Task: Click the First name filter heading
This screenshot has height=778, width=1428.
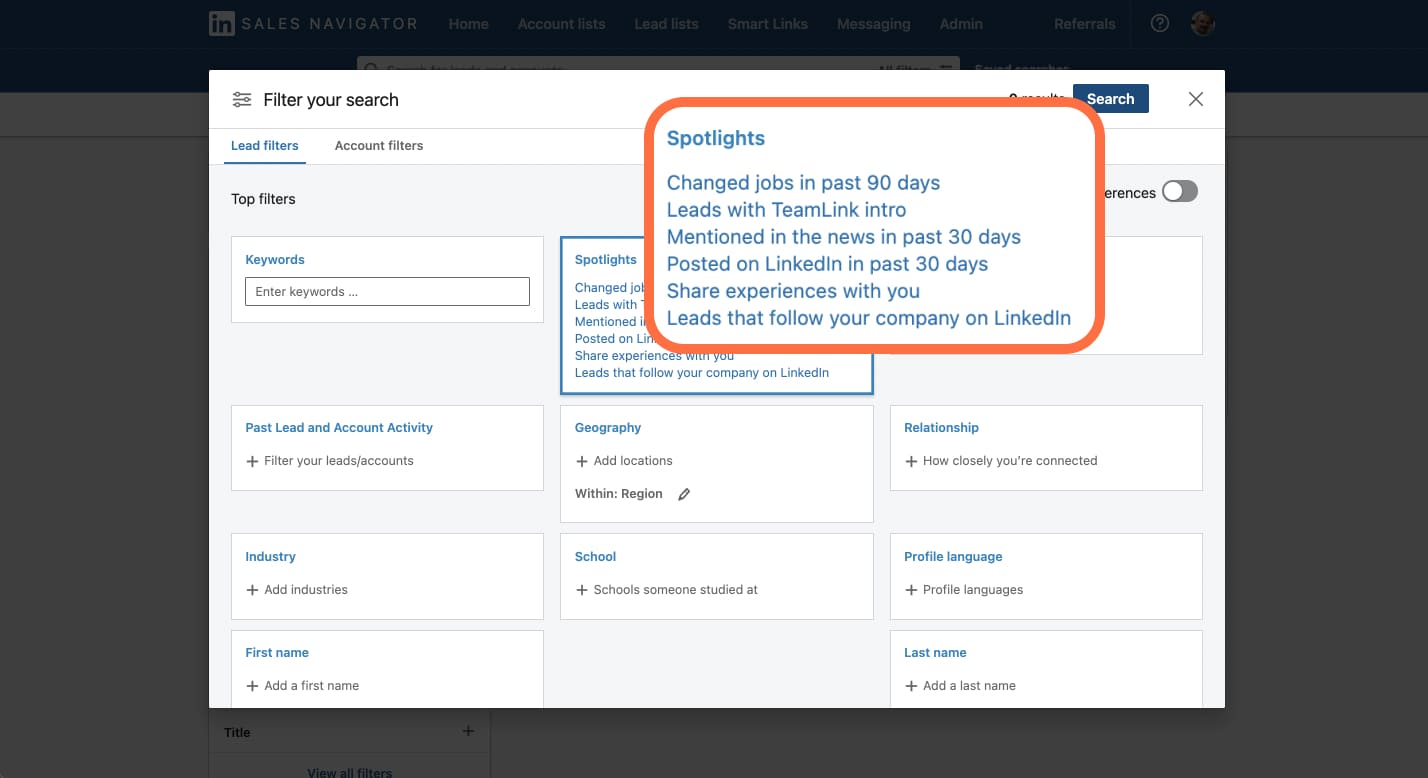Action: click(277, 653)
